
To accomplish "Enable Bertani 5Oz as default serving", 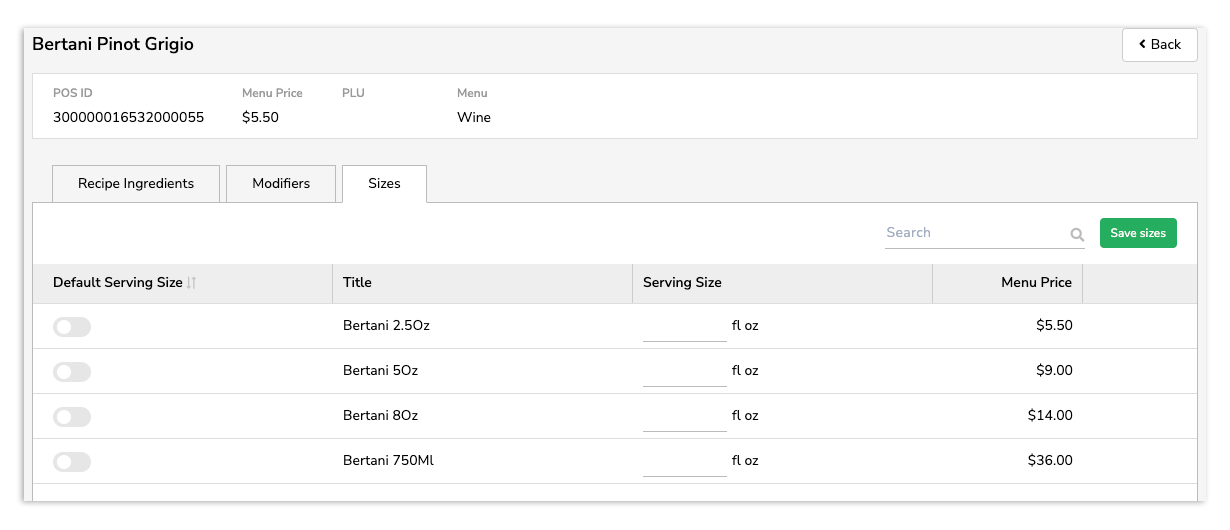I will 72,372.
